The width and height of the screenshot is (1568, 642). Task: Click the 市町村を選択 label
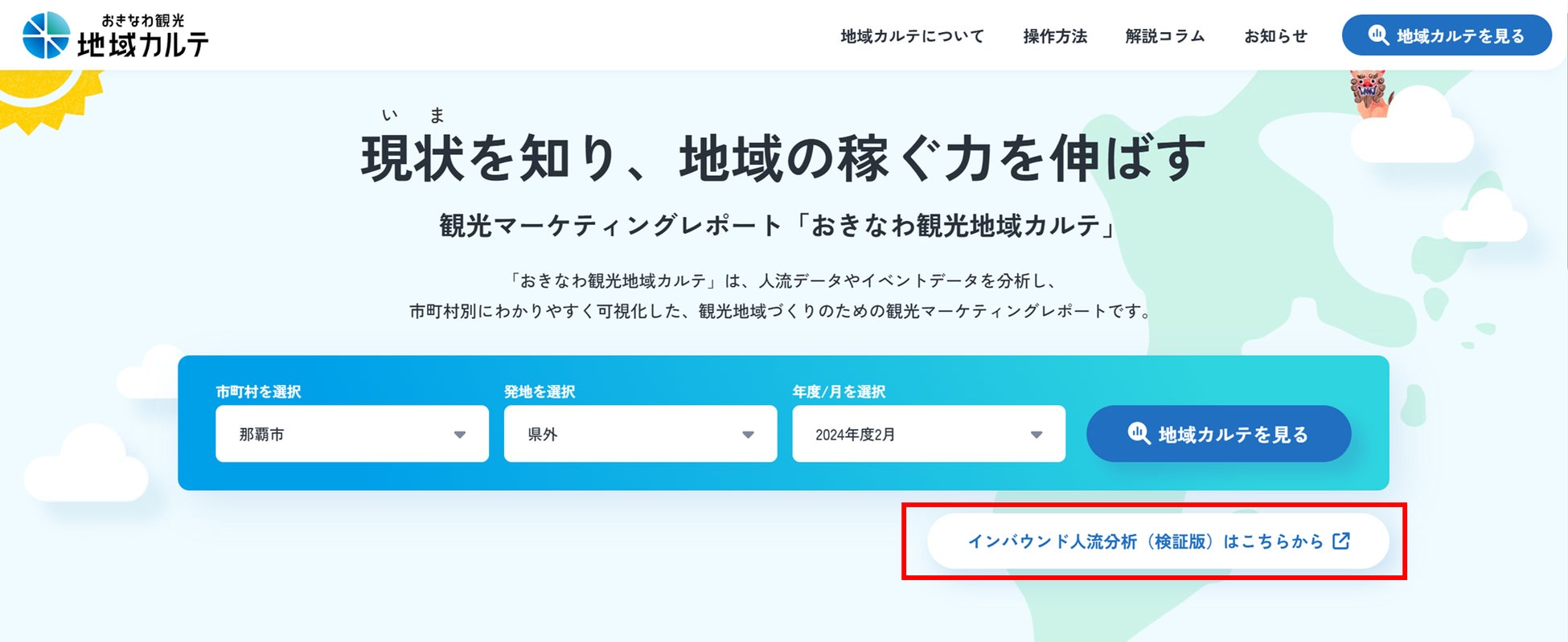[x=258, y=391]
